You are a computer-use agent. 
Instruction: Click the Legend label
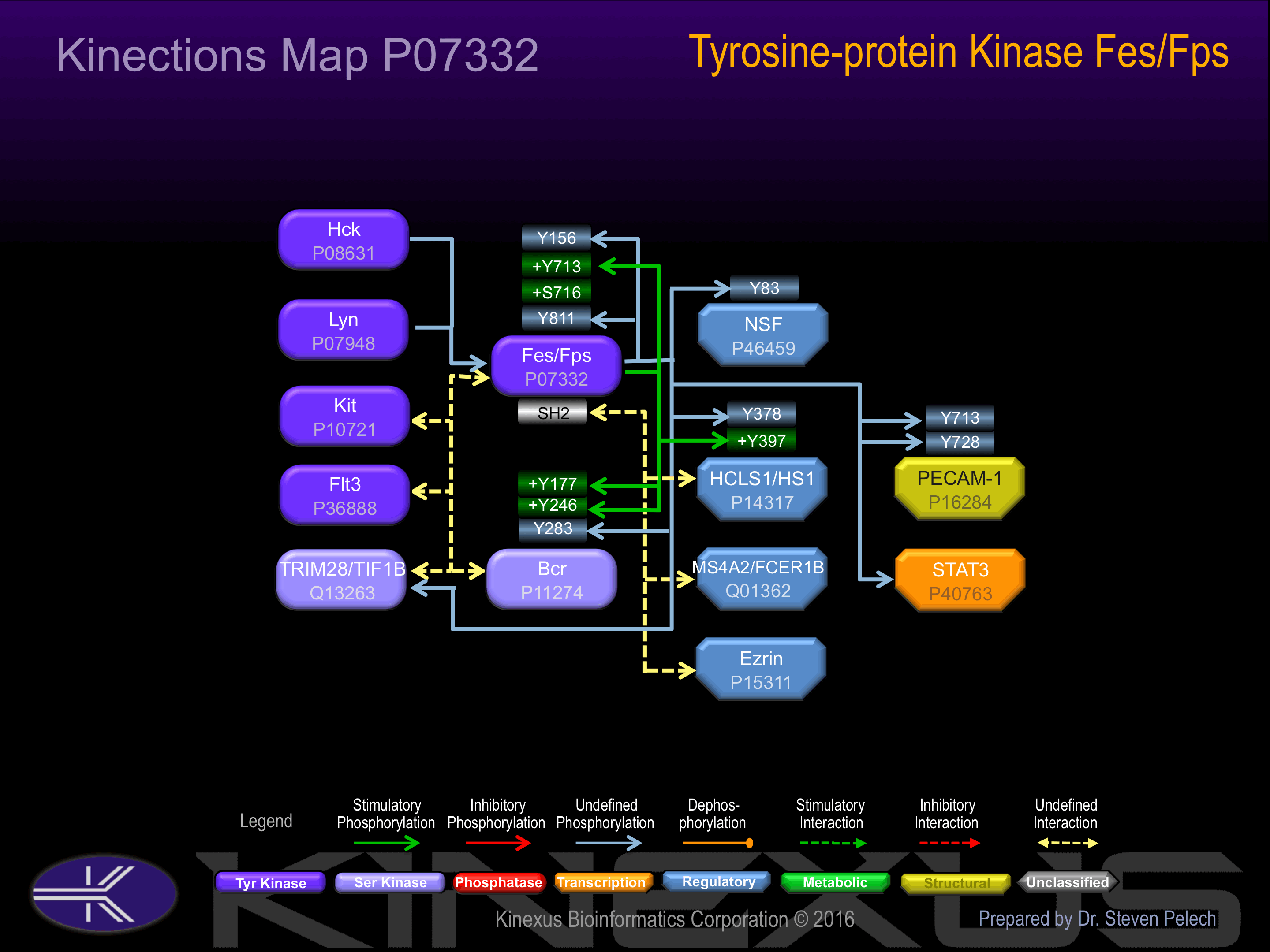(266, 821)
